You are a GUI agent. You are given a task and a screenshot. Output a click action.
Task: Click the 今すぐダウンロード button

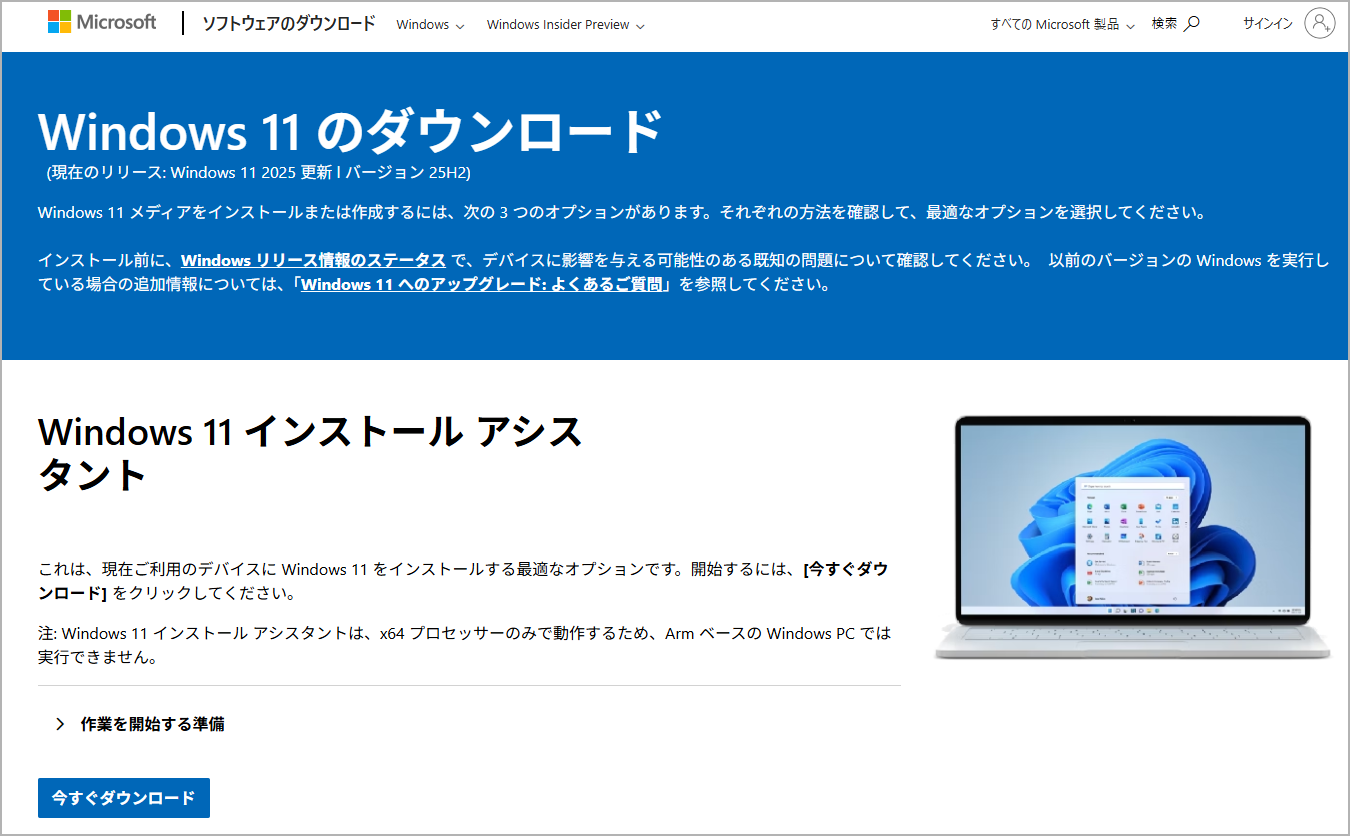coord(123,798)
